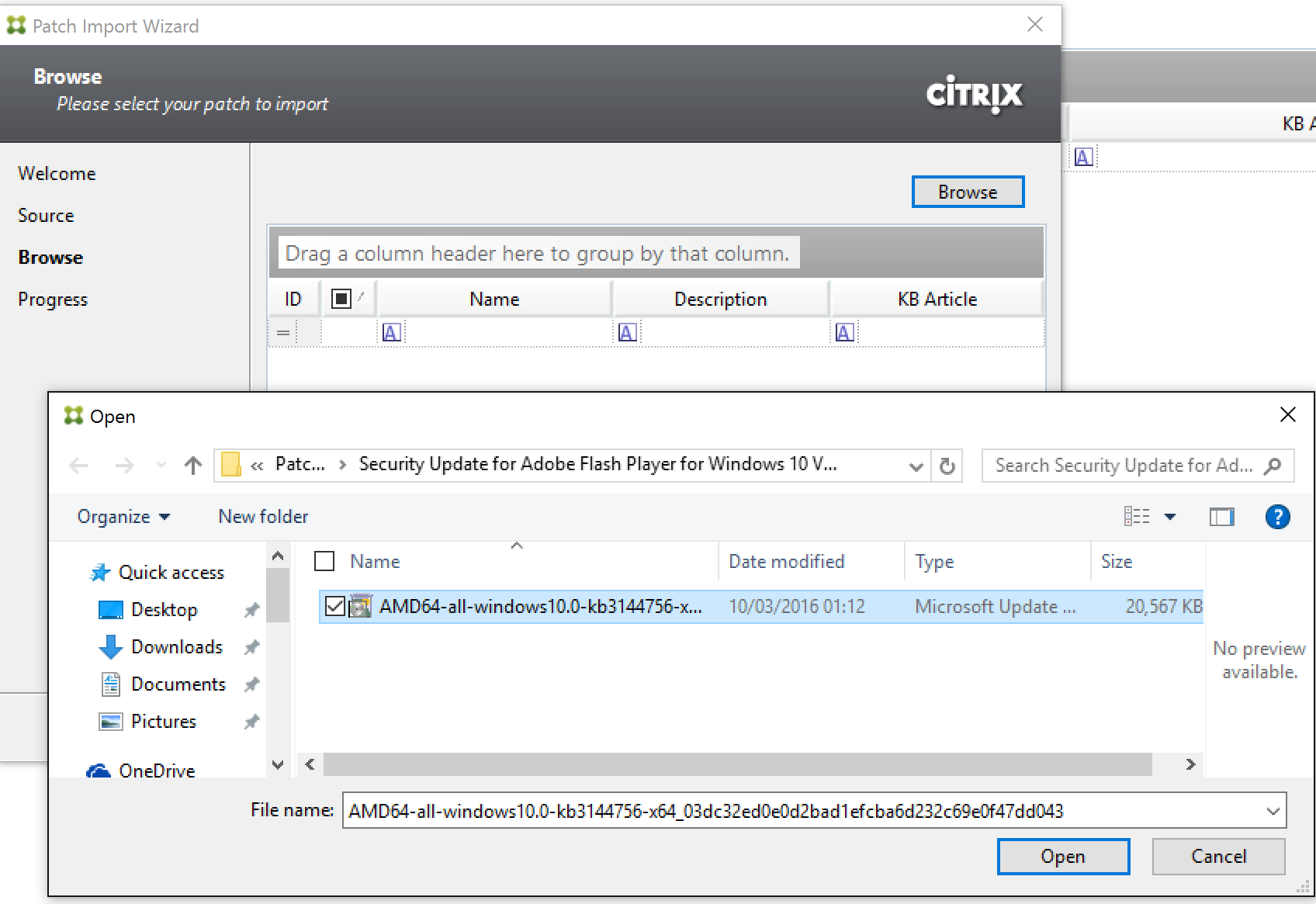Expand the address bar path history dropdown
This screenshot has width=1316, height=904.
click(916, 466)
